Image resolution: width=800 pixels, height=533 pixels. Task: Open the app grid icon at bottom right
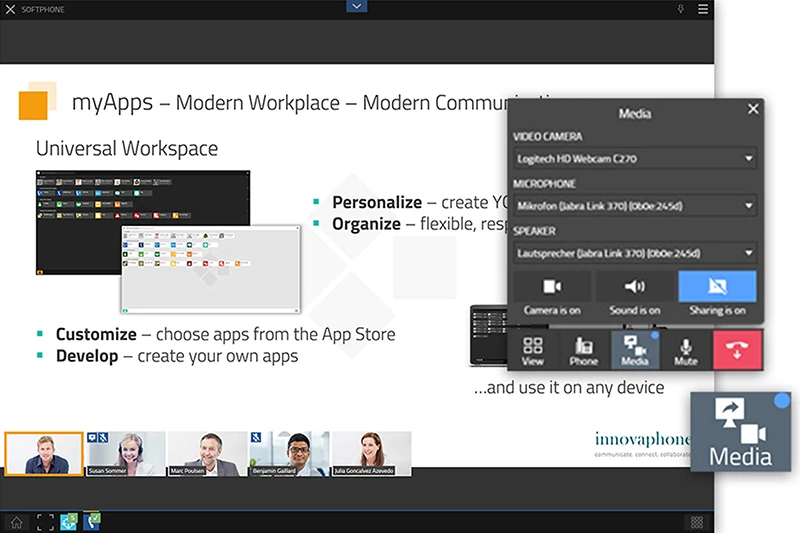point(697,522)
